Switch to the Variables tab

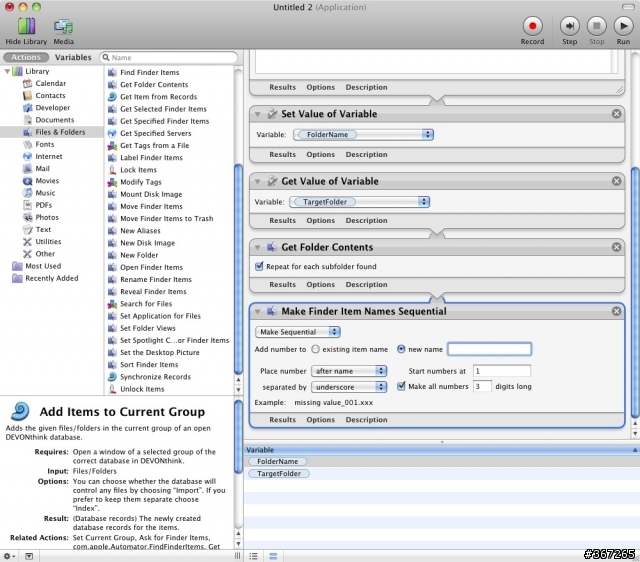73,58
